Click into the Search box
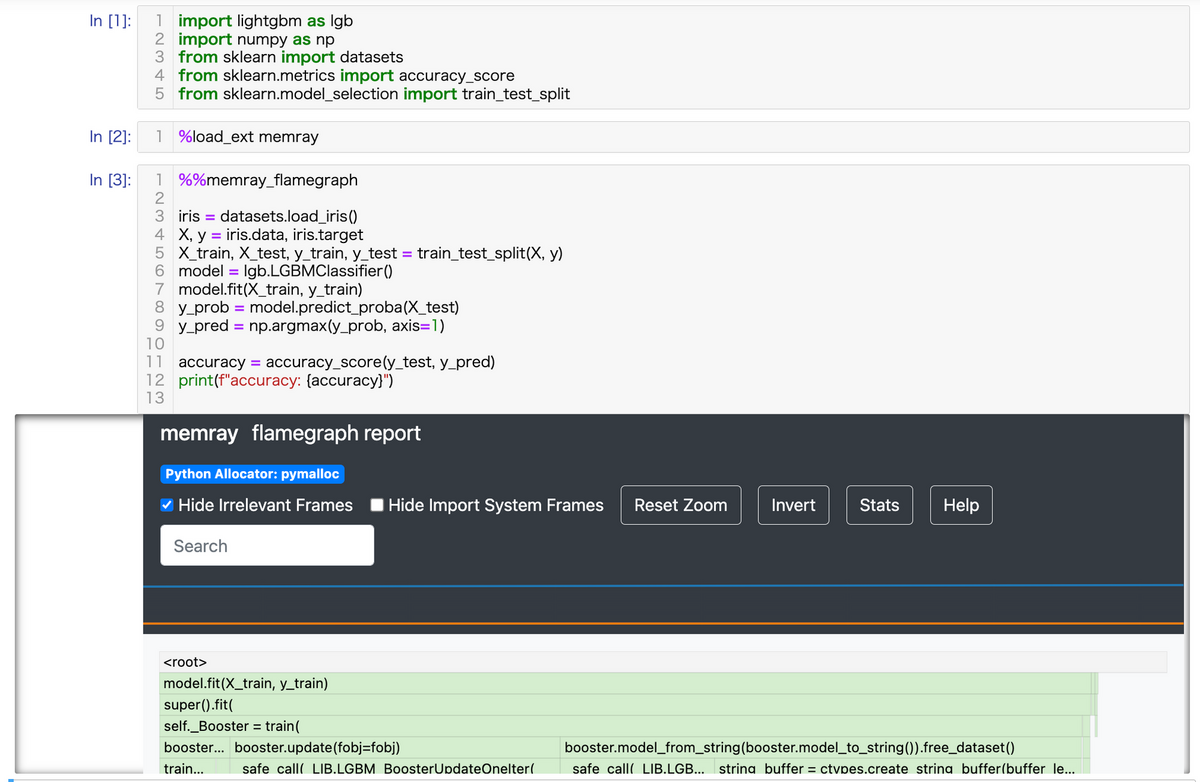The height and width of the screenshot is (782, 1200). click(267, 545)
